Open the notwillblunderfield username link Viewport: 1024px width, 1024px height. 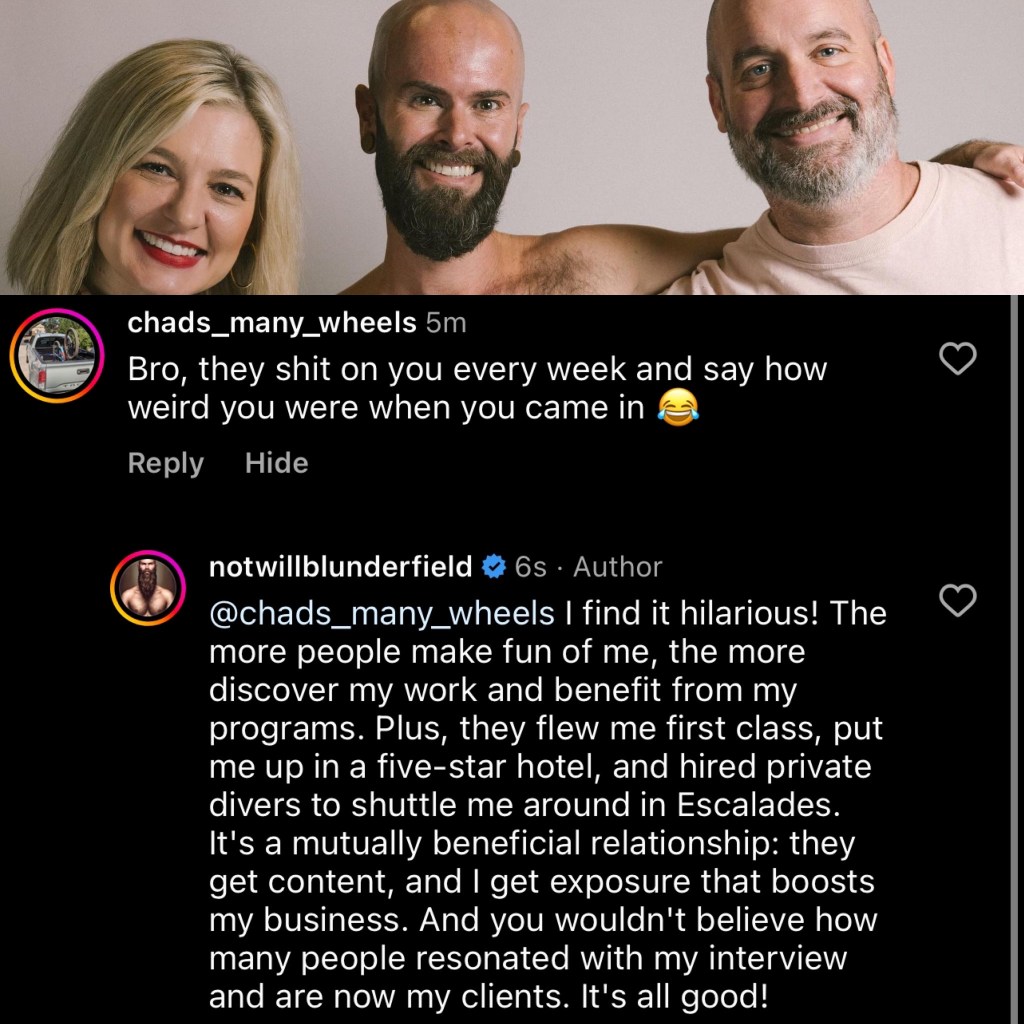pos(340,567)
